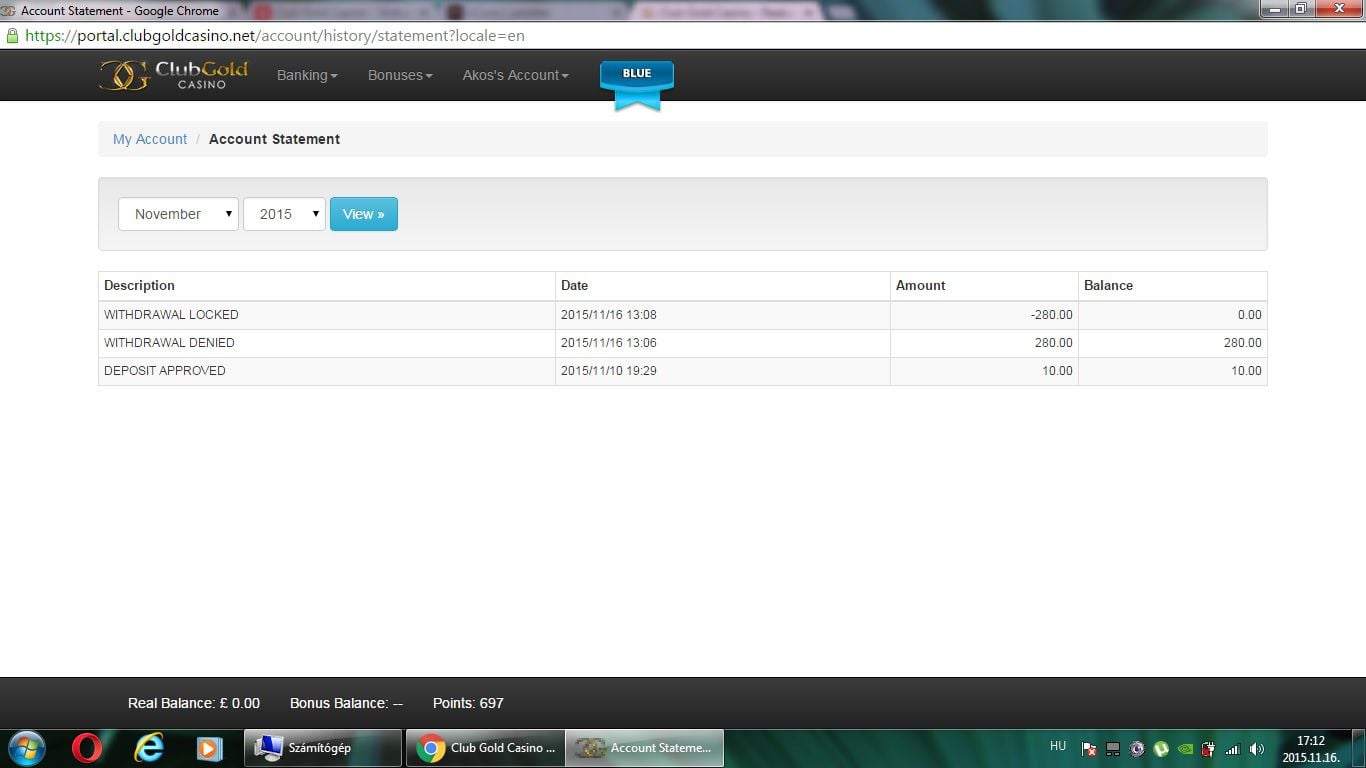The image size is (1366, 768).
Task: Click the 10.00 balance in DEPOSIT APPROVED row
Action: (1246, 370)
